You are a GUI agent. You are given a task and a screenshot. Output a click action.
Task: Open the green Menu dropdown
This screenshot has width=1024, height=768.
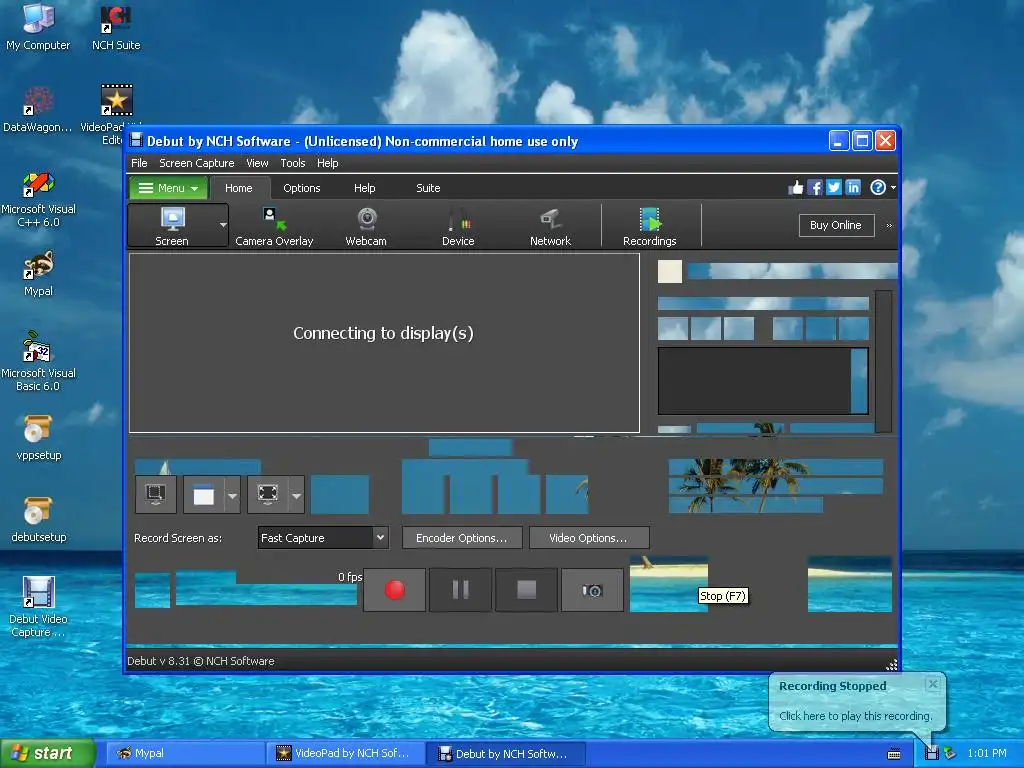click(168, 188)
